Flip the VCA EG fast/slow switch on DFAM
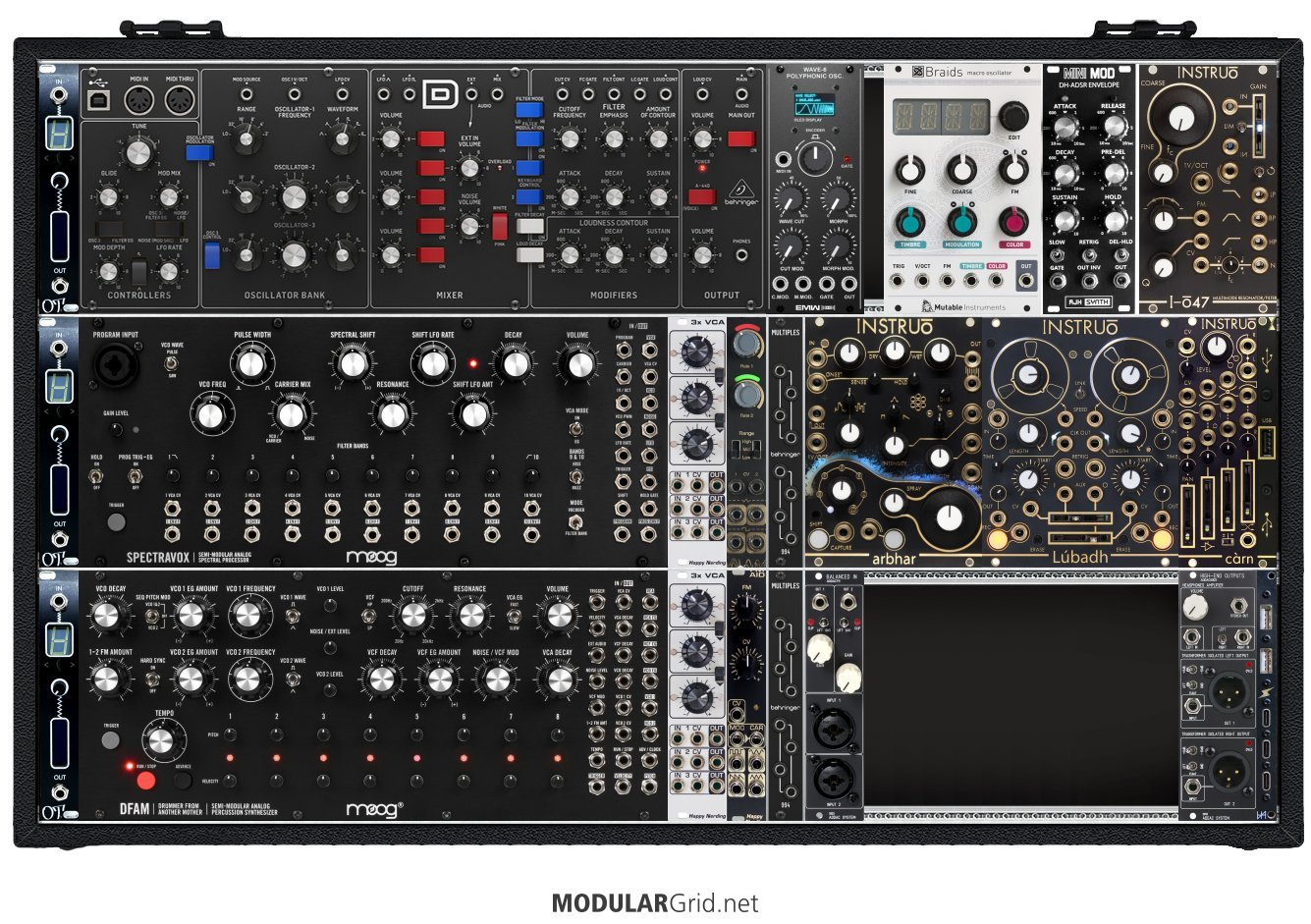Viewport: 1311px width, 924px height. tap(515, 616)
